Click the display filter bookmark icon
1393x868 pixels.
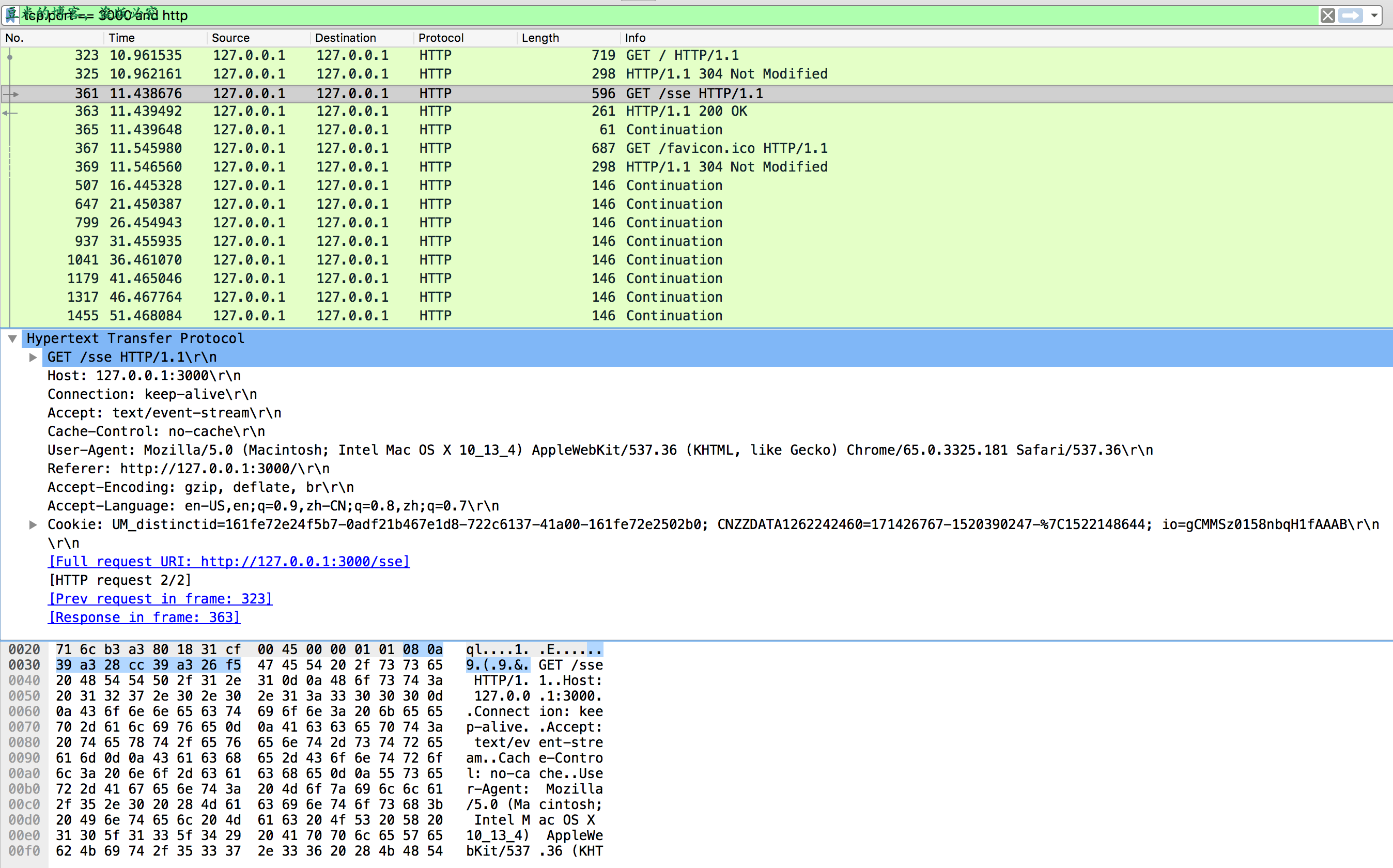pos(11,15)
